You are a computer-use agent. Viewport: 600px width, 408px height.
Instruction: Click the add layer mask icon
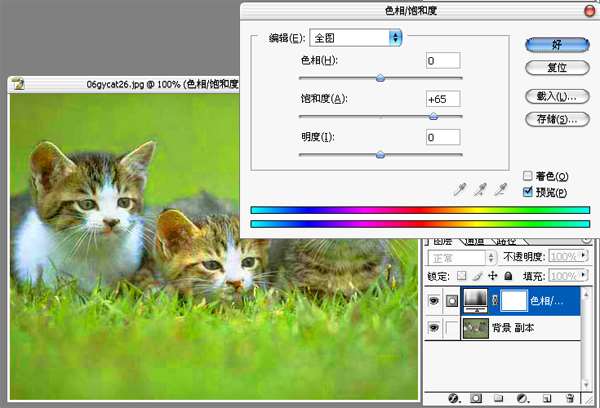tap(476, 398)
